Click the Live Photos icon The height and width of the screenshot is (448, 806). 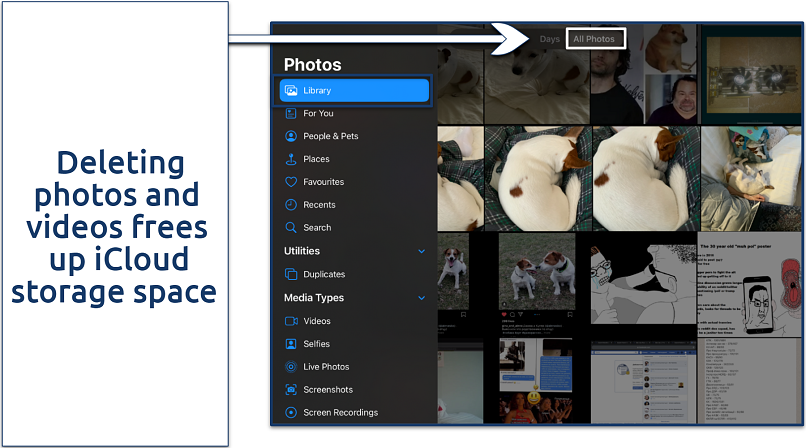[x=291, y=367]
